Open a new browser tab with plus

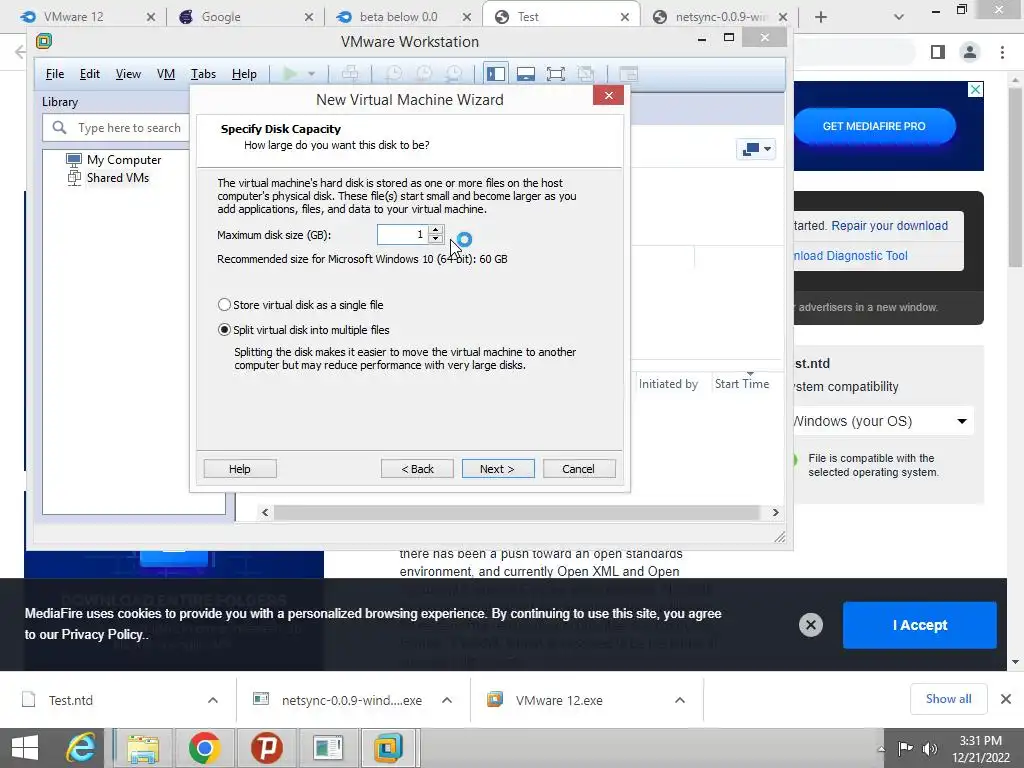[821, 17]
